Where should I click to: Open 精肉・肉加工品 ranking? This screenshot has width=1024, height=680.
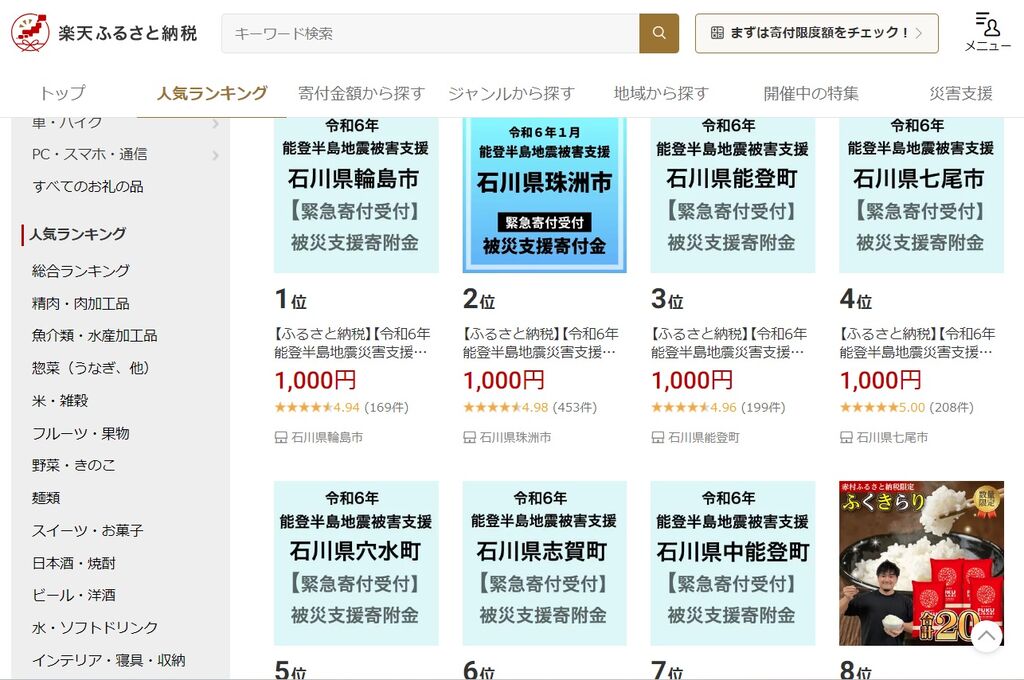pos(80,304)
